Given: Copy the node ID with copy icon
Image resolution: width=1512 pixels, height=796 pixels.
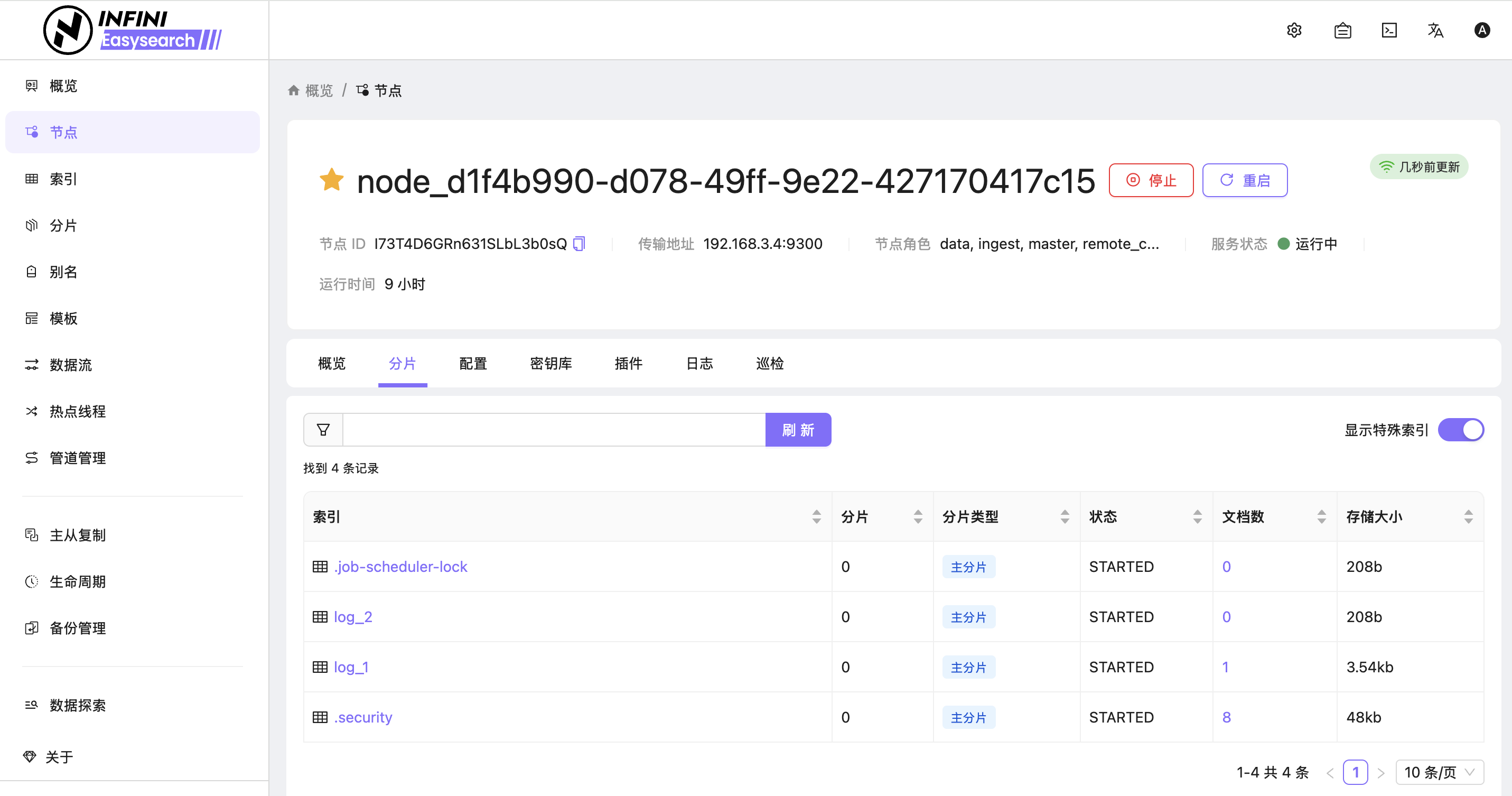Looking at the screenshot, I should [580, 244].
